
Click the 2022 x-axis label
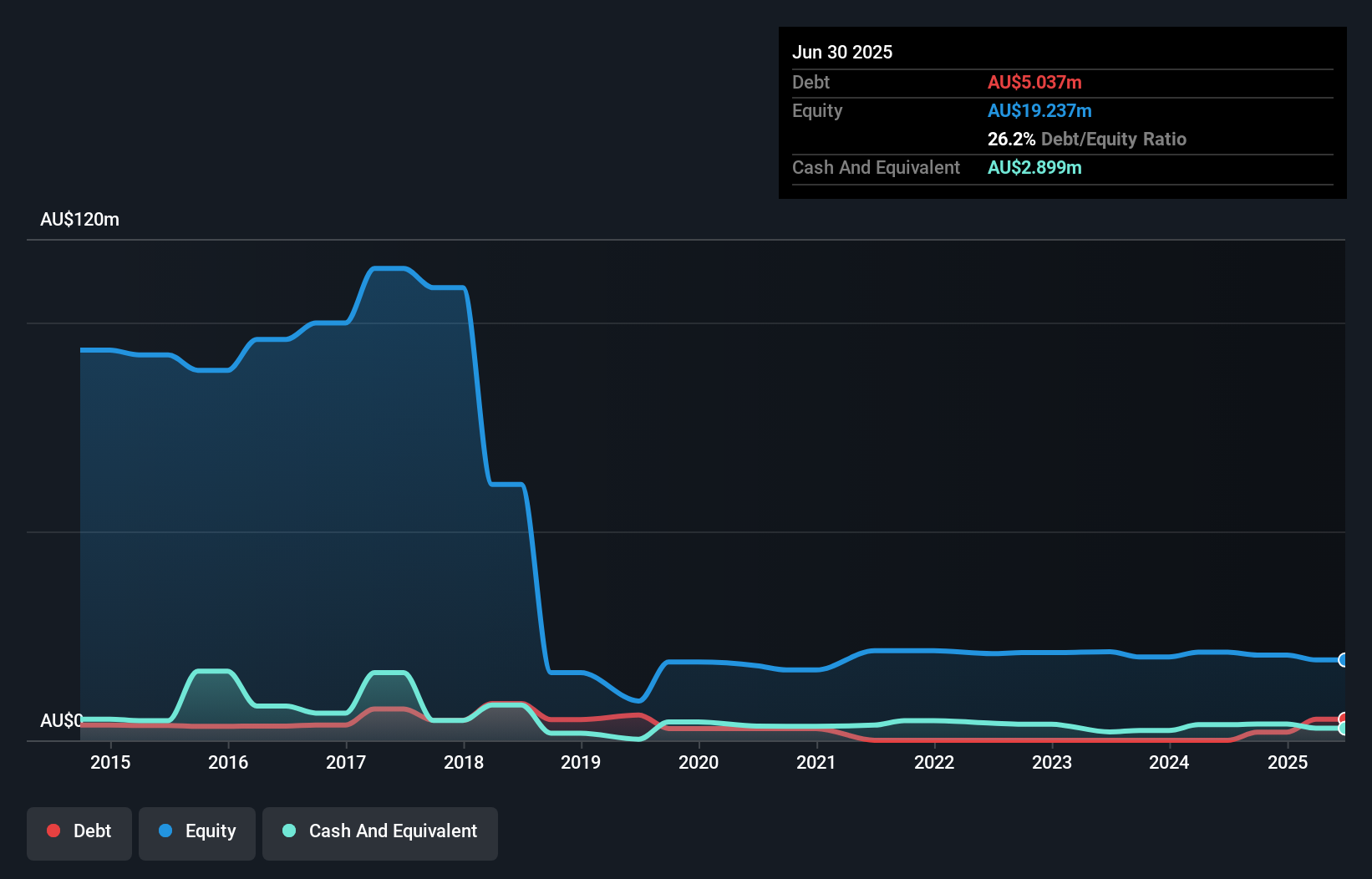coord(934,762)
